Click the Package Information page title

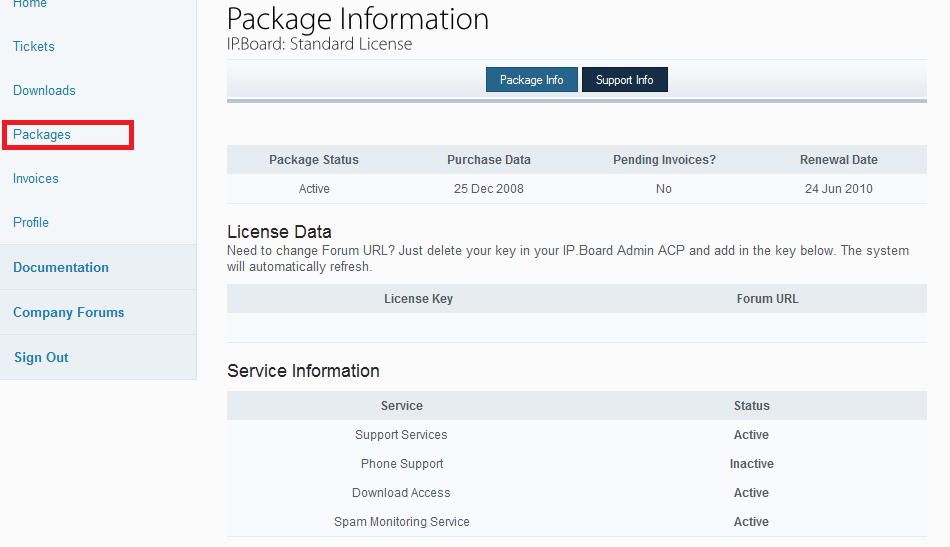358,19
